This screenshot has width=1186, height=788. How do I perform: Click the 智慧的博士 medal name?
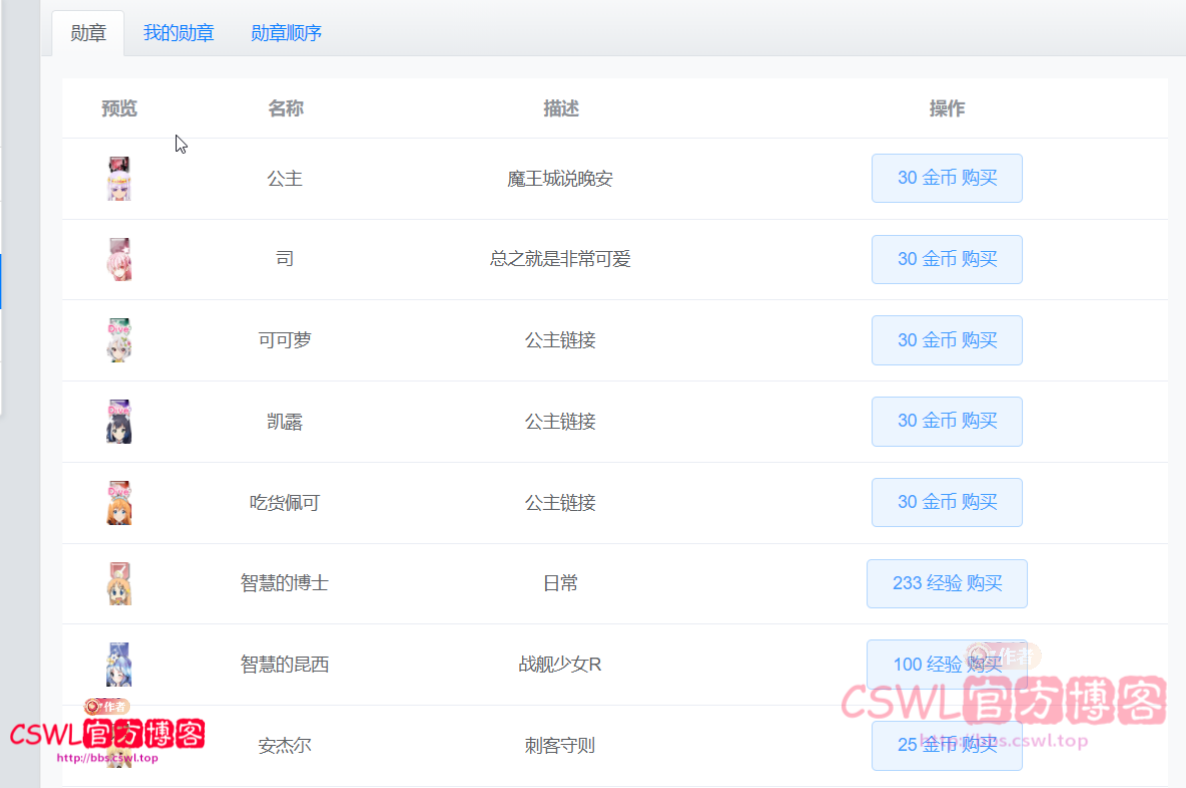point(284,584)
